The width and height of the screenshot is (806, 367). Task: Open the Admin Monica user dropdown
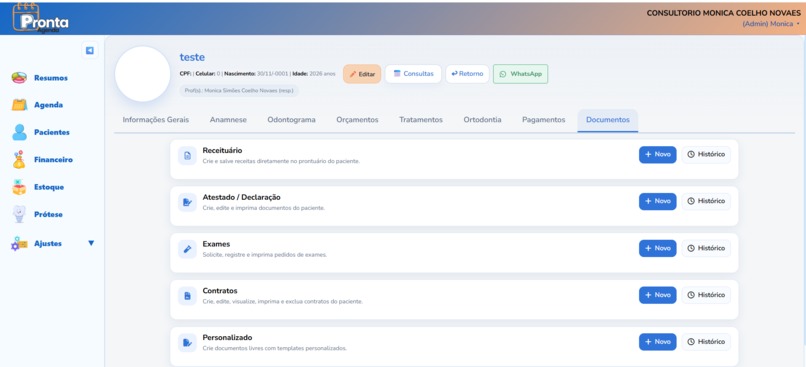(x=771, y=24)
